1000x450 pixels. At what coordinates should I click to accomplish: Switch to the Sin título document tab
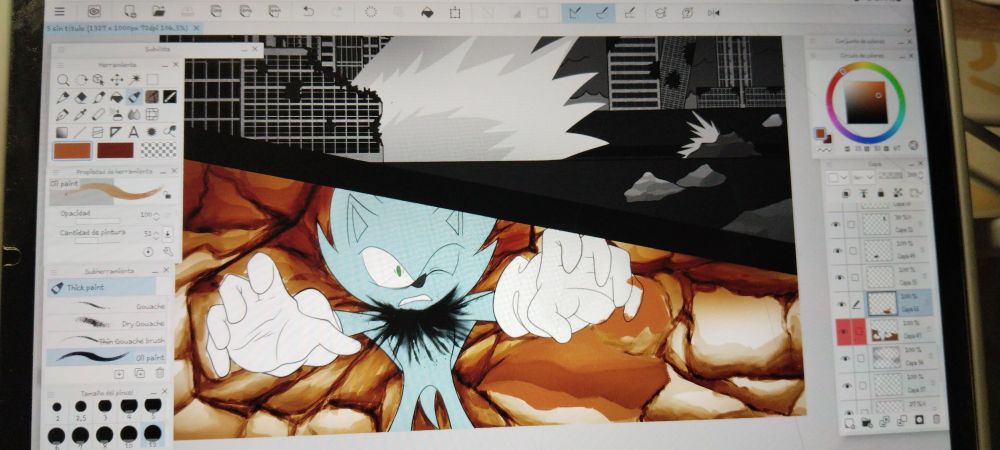(122, 28)
